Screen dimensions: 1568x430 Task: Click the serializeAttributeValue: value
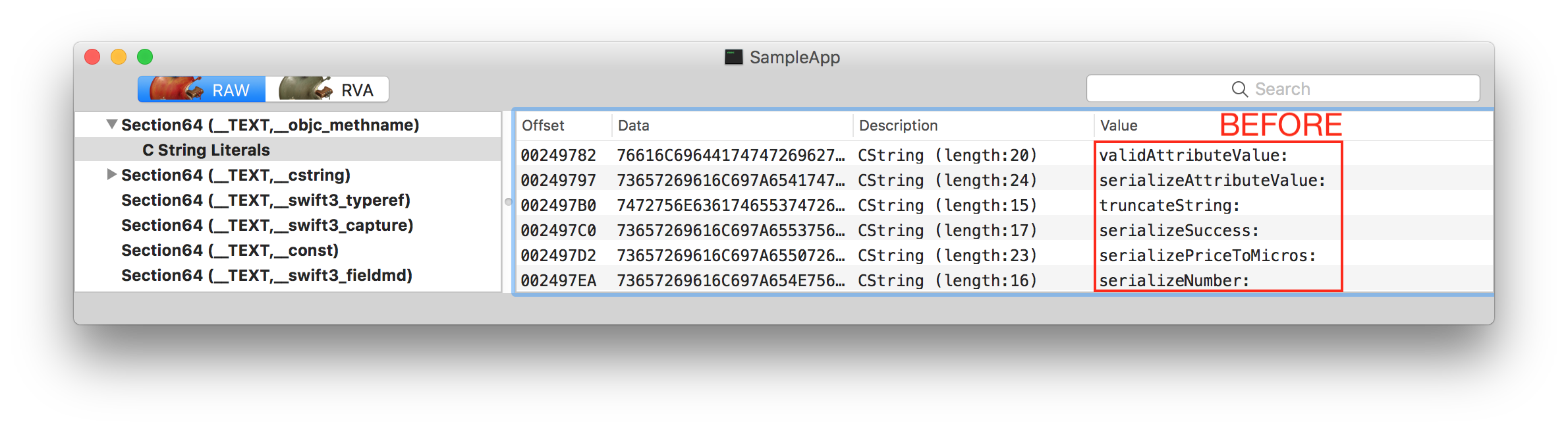pyautogui.click(x=1212, y=180)
